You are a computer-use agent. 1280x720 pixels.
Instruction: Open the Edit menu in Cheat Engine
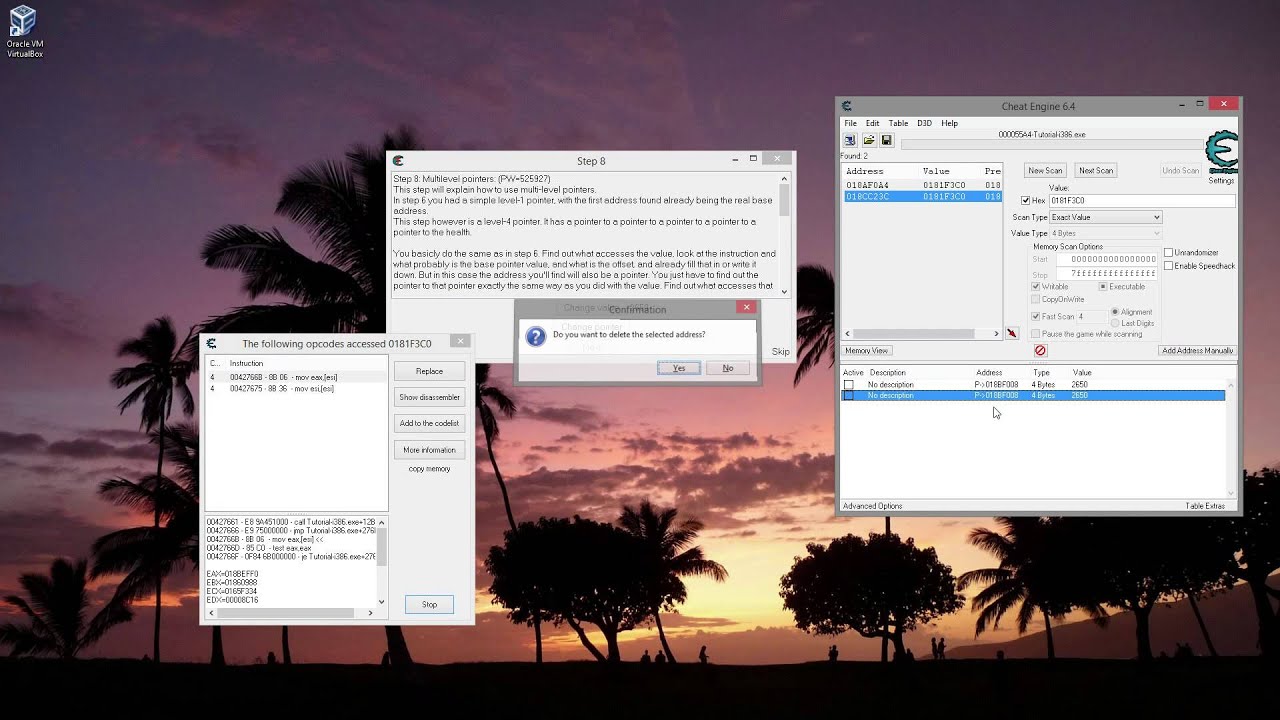click(x=873, y=123)
